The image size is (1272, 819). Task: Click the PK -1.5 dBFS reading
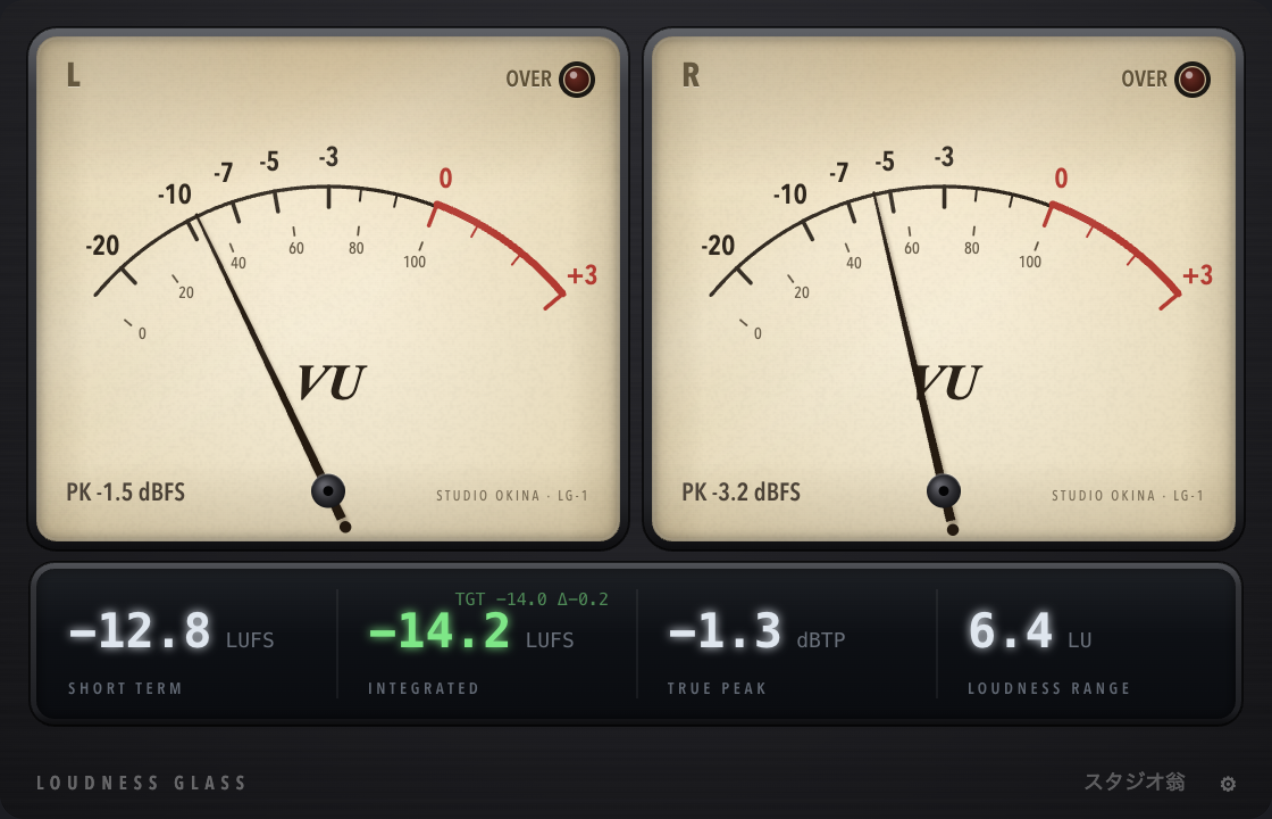point(126,492)
